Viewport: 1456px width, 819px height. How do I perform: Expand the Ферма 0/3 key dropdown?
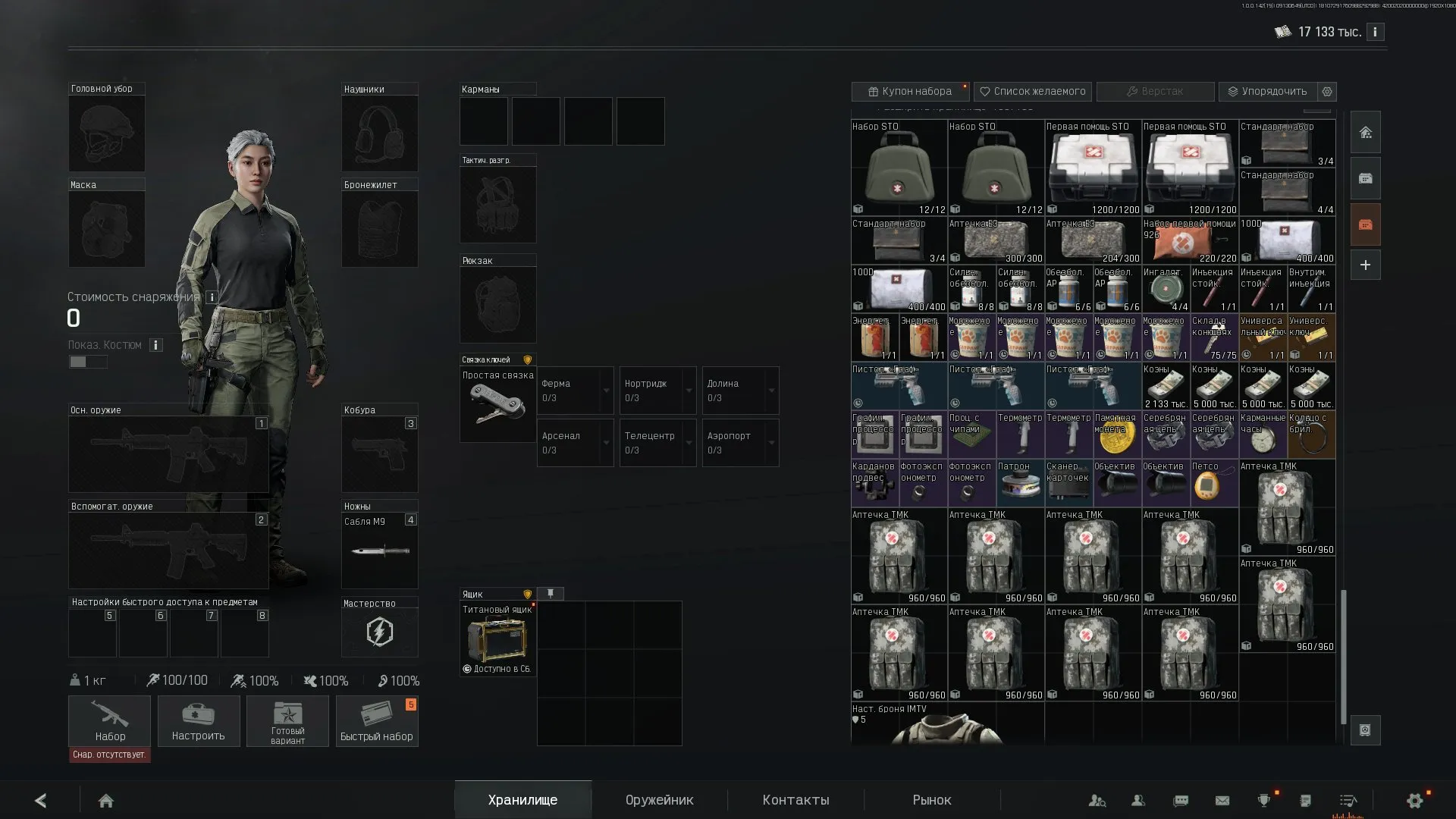[x=576, y=391]
